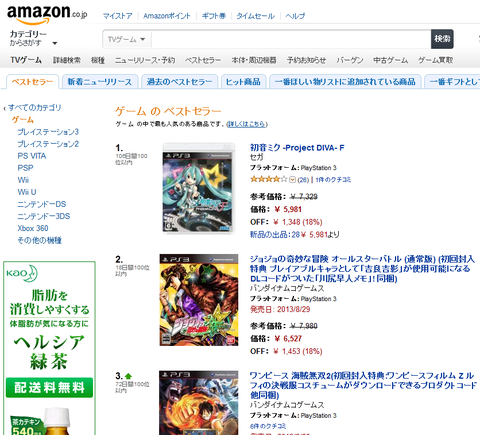Open the TVゲーム search category dropdown
Screen dimensions: 480x435
(x=127, y=39)
